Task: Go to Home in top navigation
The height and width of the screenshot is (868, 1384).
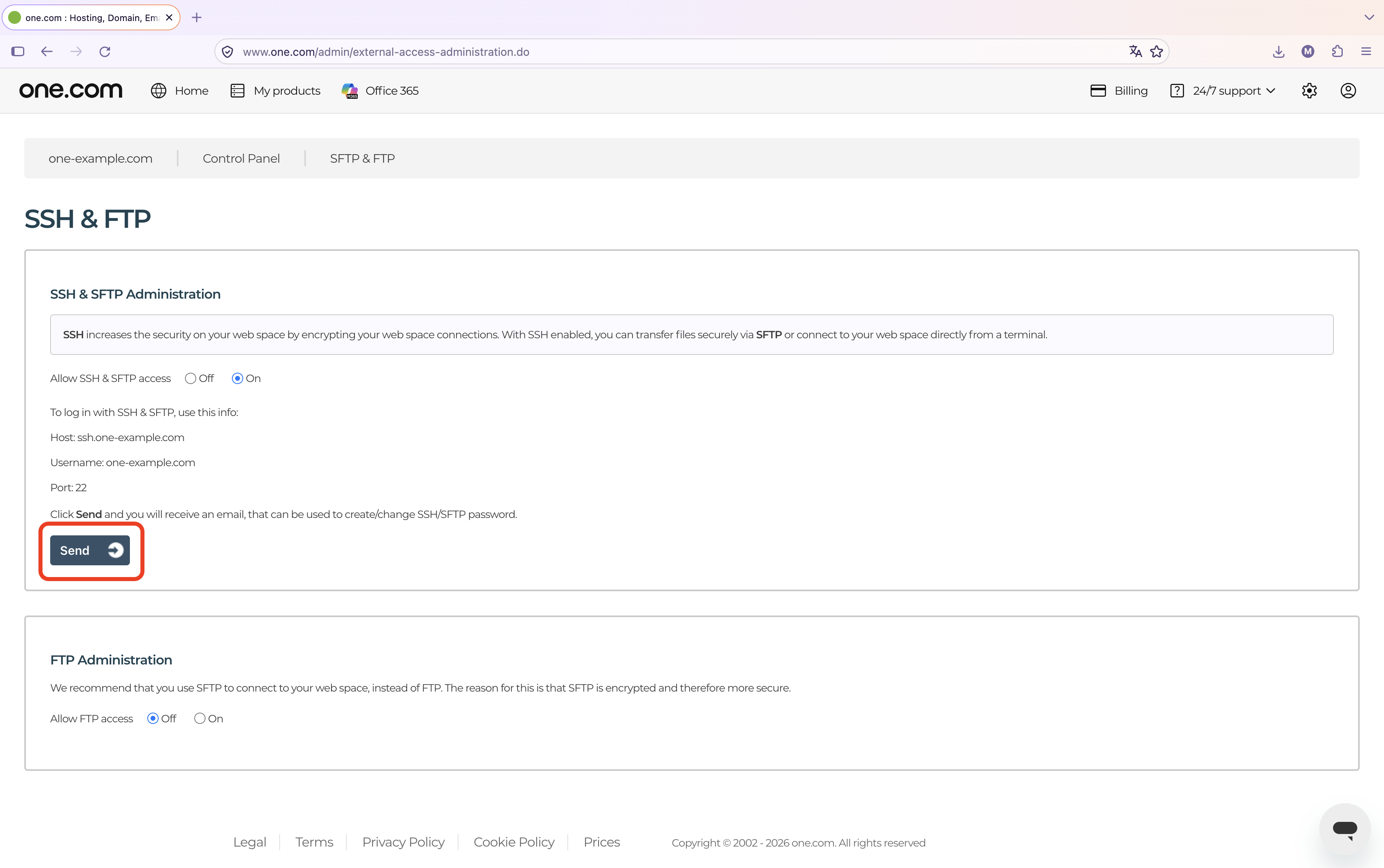Action: coord(180,91)
